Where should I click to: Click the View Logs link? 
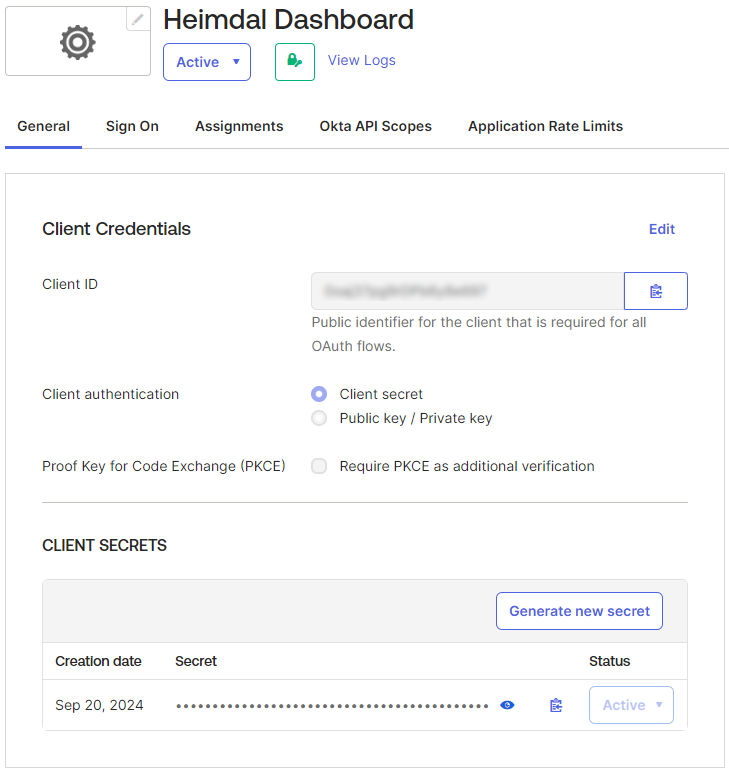pos(361,61)
